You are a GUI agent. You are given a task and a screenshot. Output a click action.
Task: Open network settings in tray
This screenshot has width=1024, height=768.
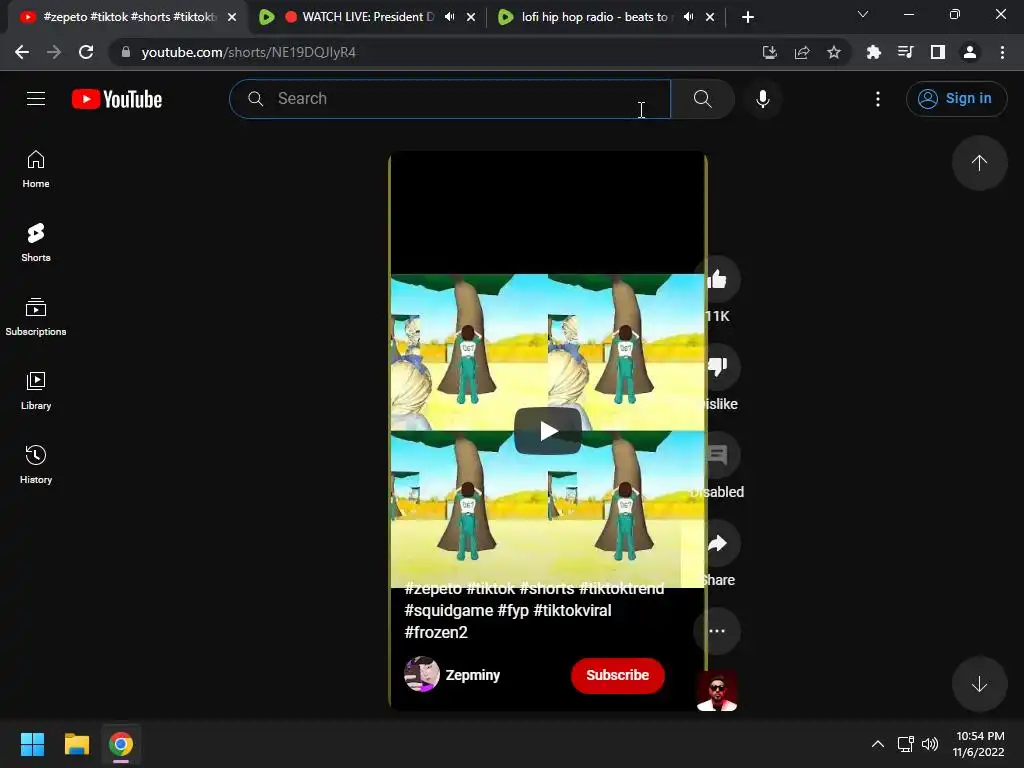(x=906, y=744)
